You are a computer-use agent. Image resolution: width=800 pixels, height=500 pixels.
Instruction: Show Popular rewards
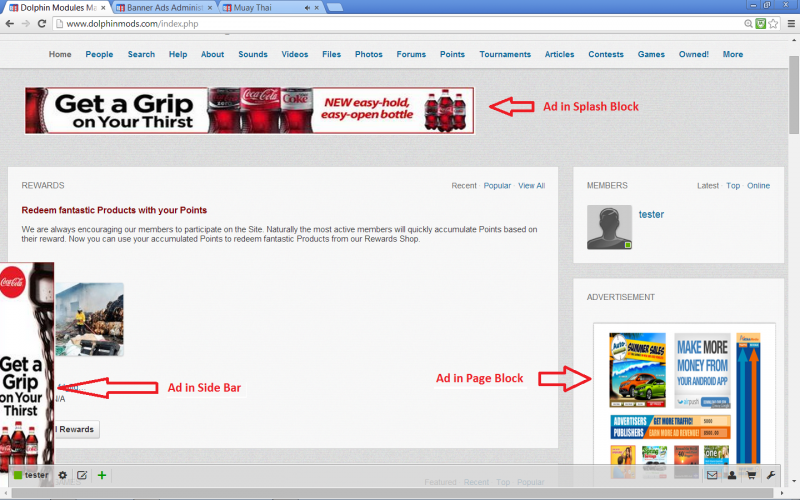[x=497, y=186]
